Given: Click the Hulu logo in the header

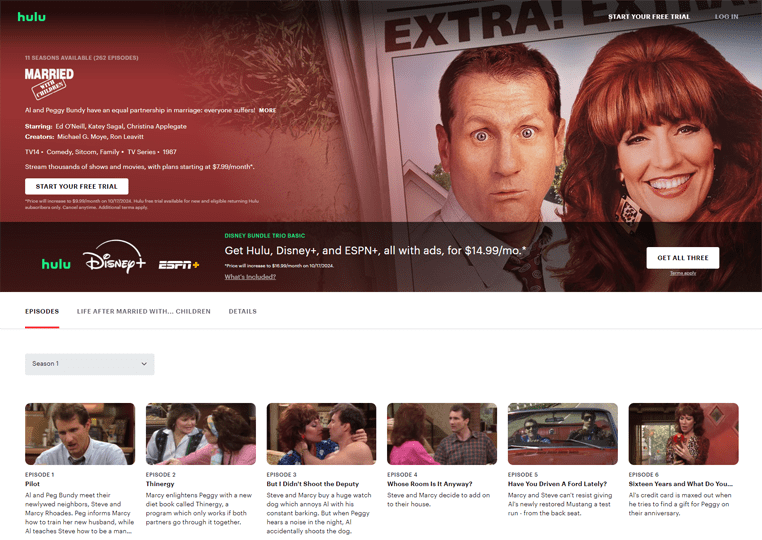Looking at the screenshot, I should 32,17.
